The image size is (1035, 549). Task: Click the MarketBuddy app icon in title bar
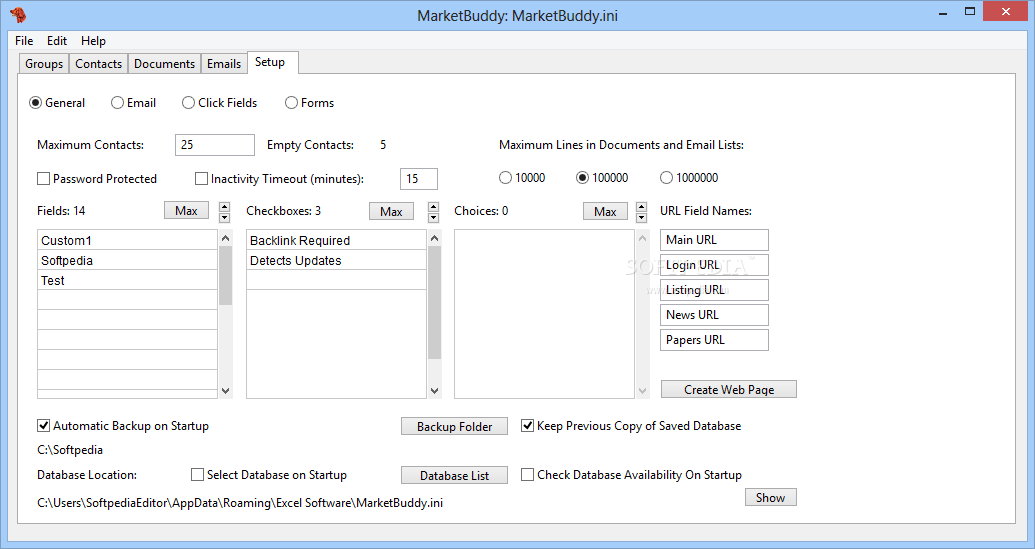pos(18,15)
